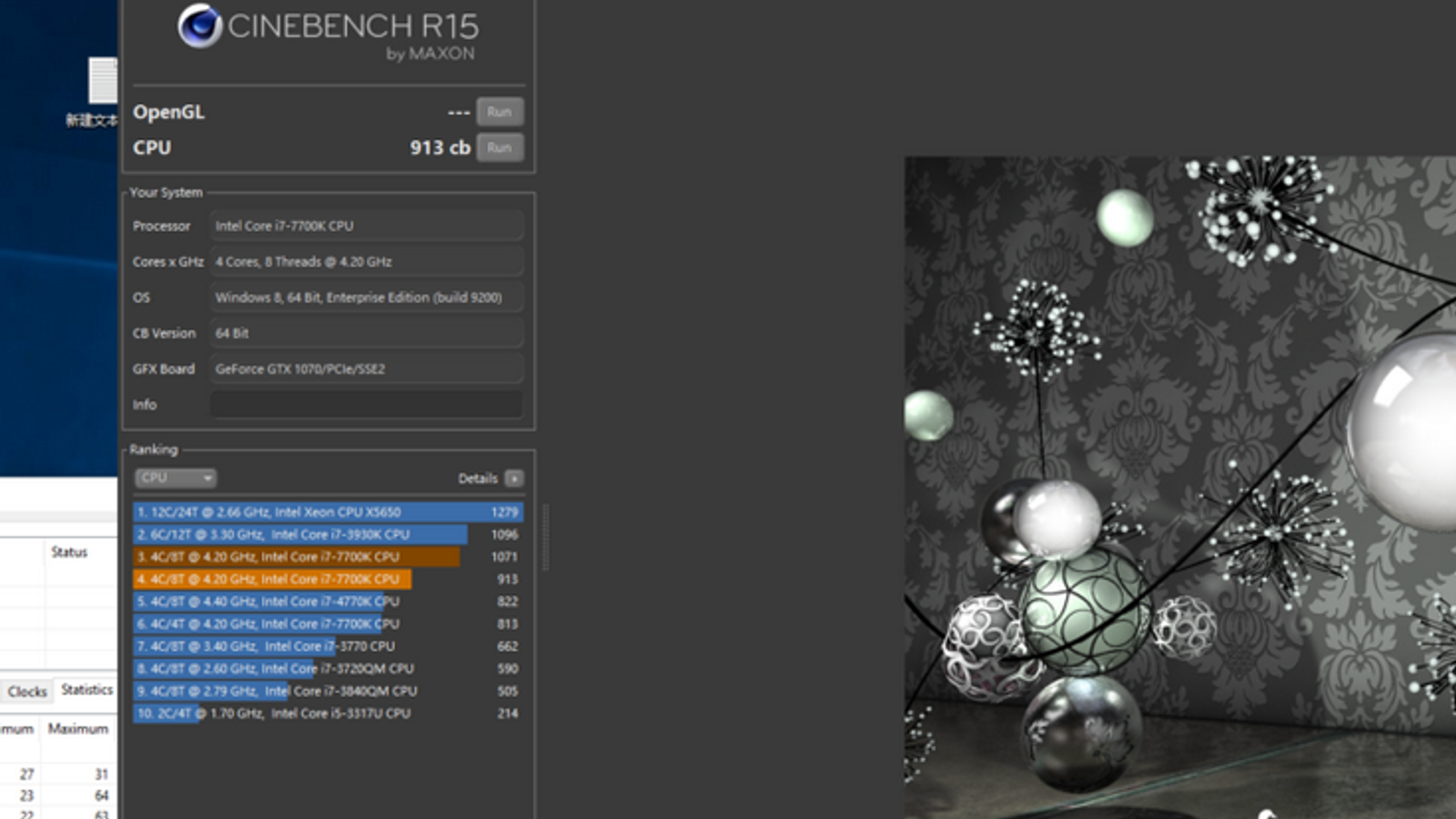Click the Details arrow button in Ranking

click(x=514, y=479)
